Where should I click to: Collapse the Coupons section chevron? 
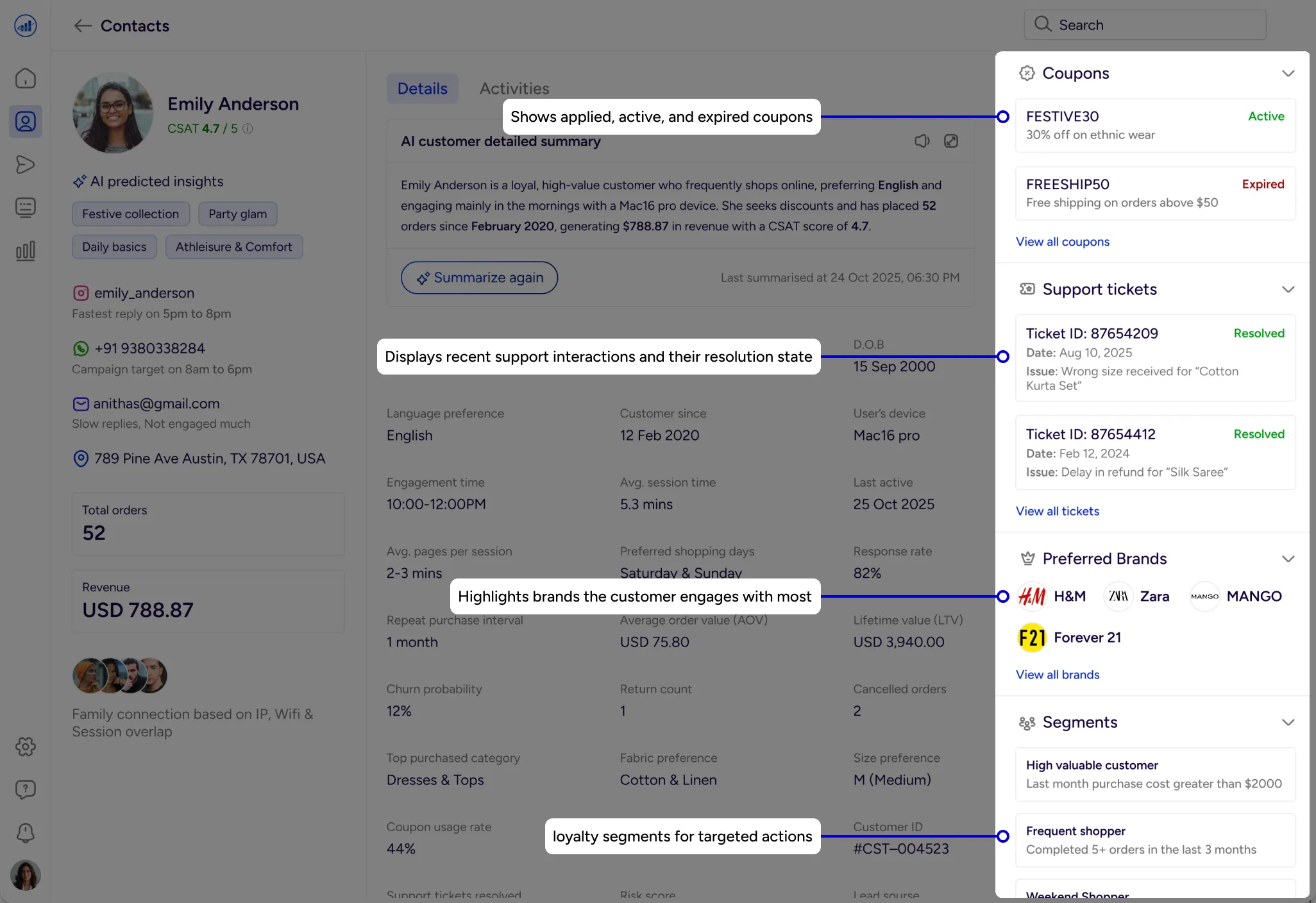tap(1288, 73)
